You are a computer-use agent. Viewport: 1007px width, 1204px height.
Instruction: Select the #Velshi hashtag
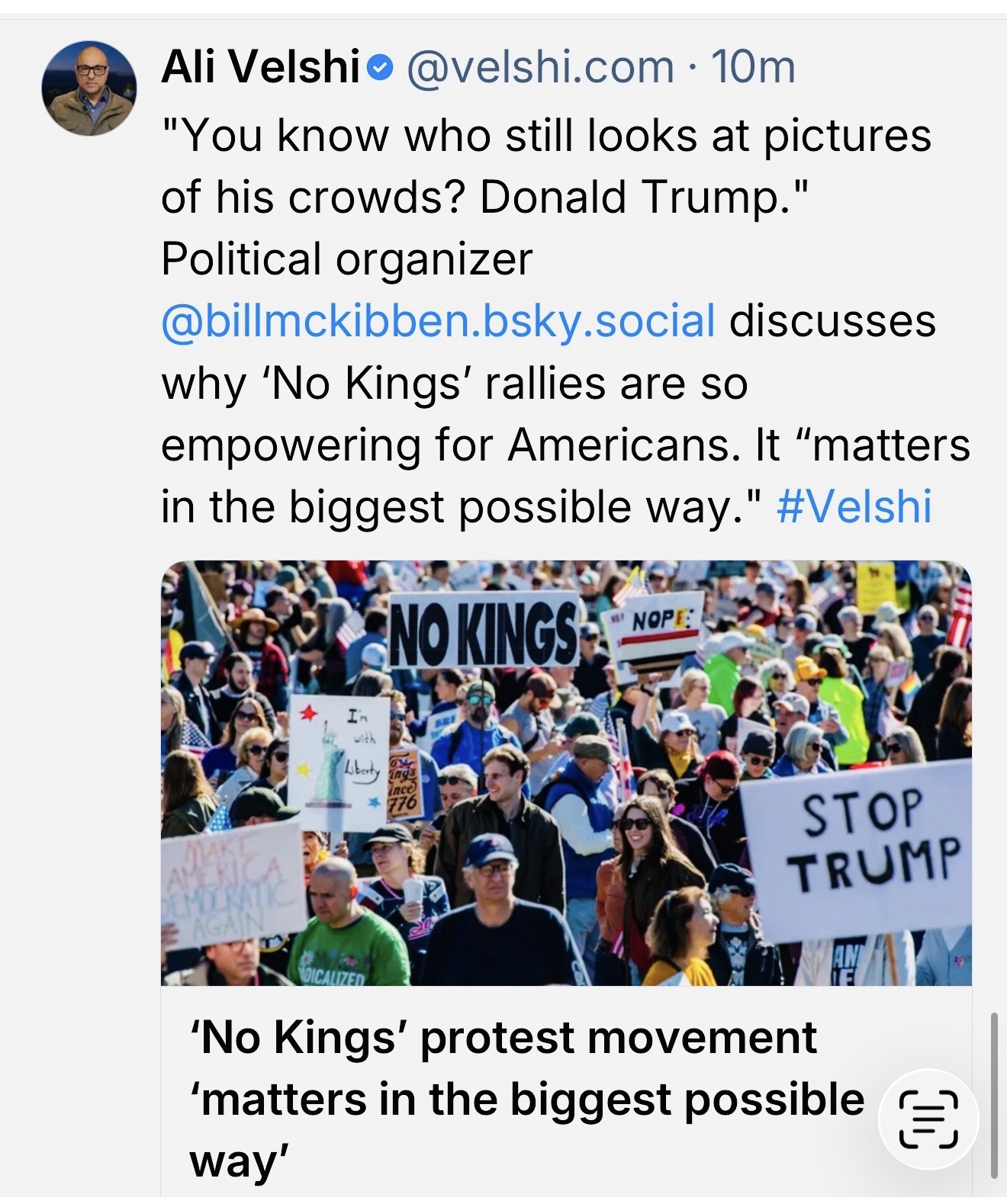854,506
